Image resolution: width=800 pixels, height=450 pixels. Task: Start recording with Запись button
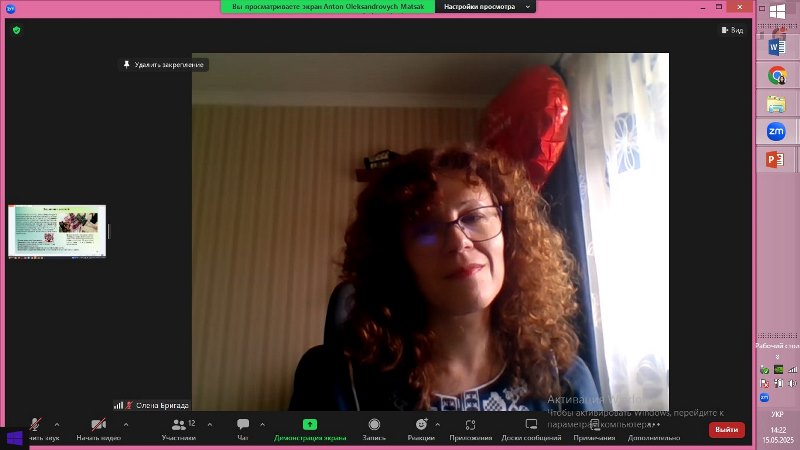point(374,429)
